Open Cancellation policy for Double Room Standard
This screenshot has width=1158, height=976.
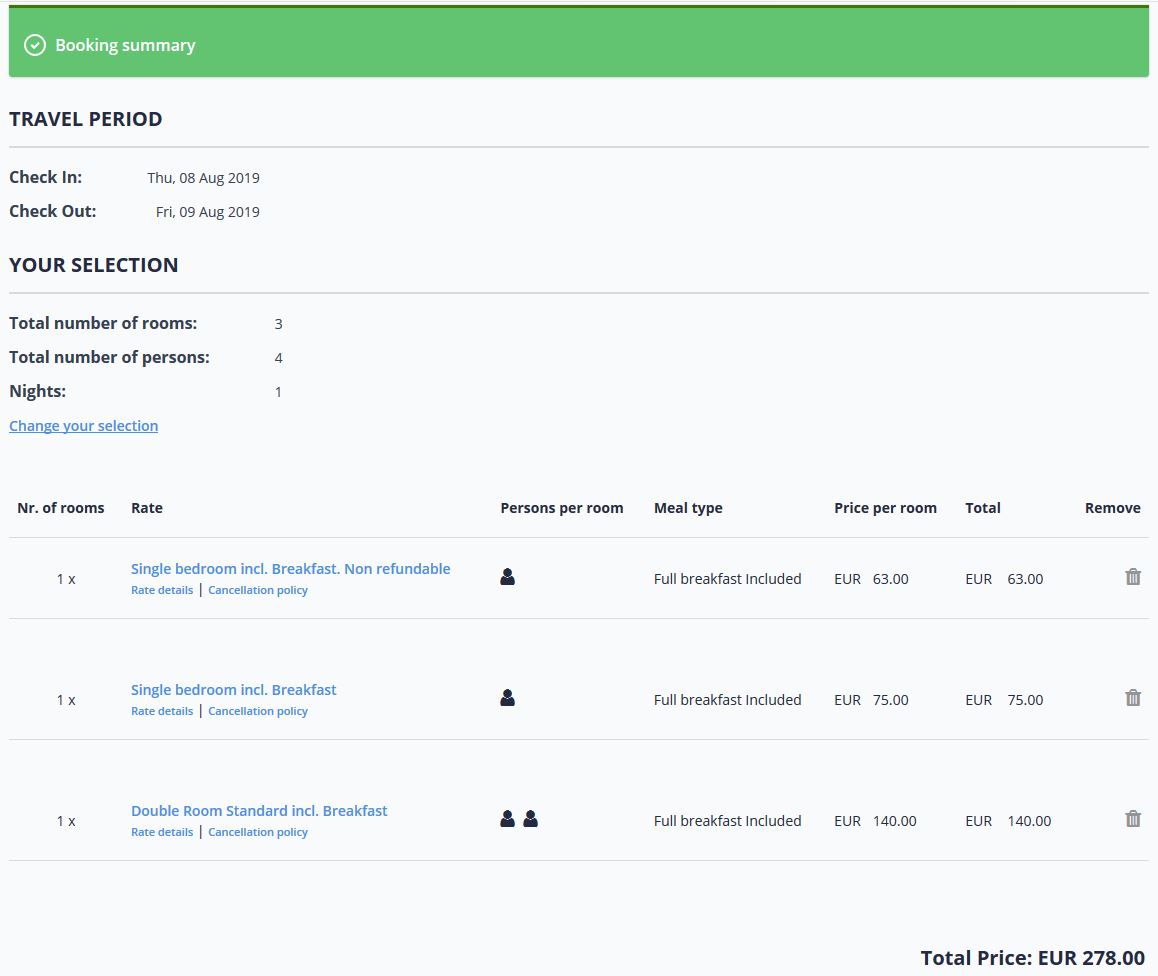pos(257,832)
